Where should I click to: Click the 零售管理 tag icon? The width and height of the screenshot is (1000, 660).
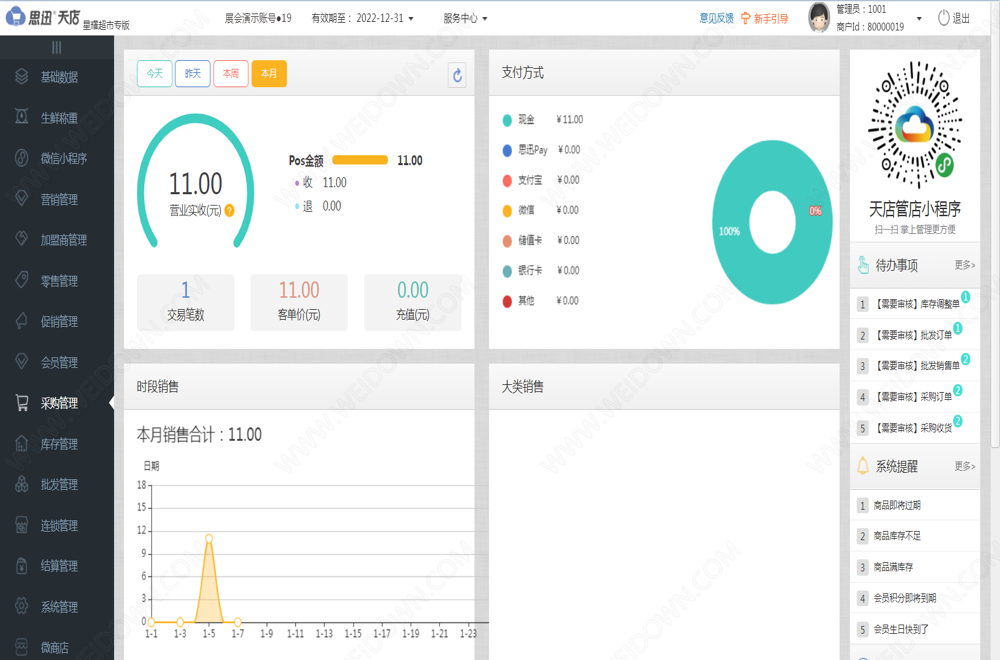click(22, 281)
